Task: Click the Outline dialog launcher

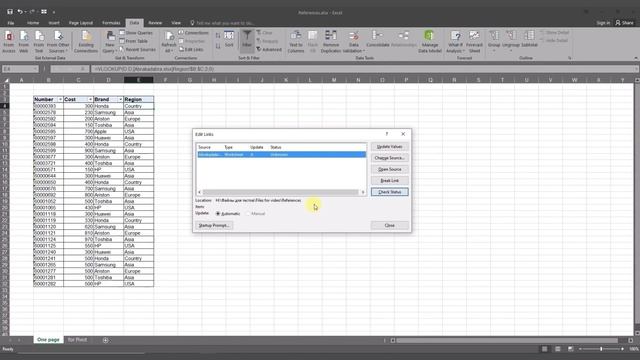Action: coord(569,58)
